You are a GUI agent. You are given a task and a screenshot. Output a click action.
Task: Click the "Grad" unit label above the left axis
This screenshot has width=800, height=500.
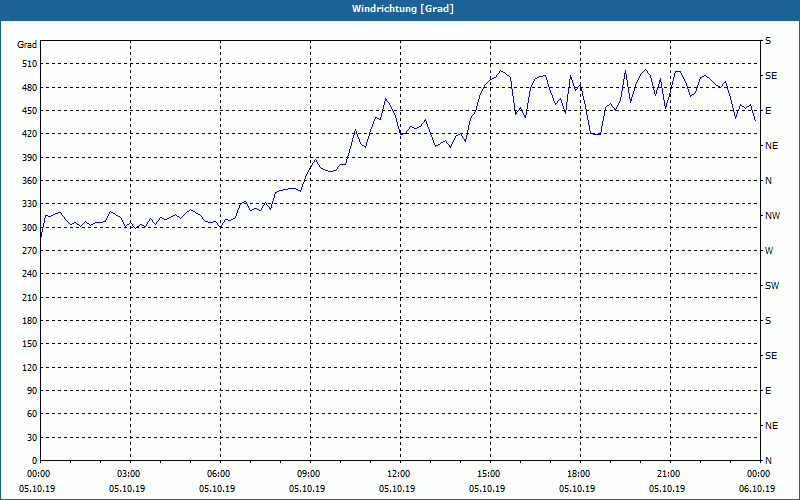(27, 45)
